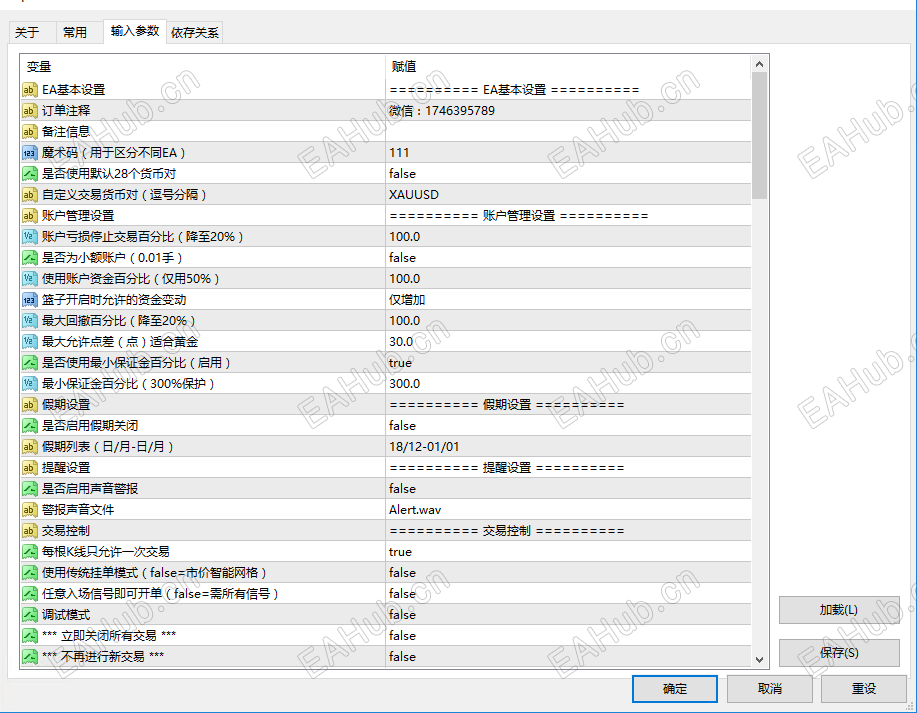The image size is (917, 713).
Task: Select the Alert.wav sound file value
Action: (415, 510)
